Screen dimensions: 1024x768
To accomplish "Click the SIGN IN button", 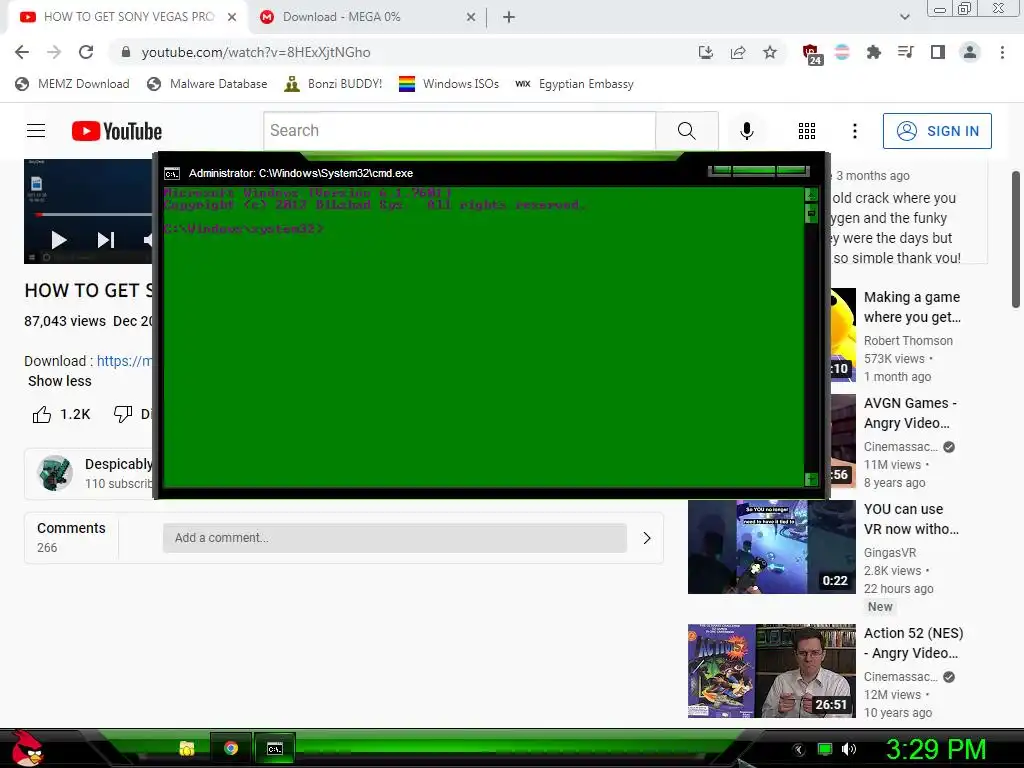I will coord(937,131).
